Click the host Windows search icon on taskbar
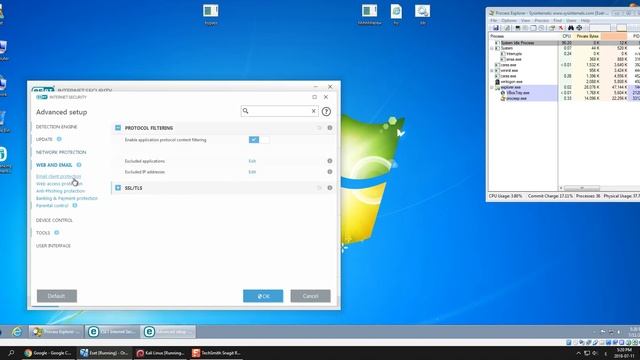The width and height of the screenshot is (640, 360). (x=11, y=353)
